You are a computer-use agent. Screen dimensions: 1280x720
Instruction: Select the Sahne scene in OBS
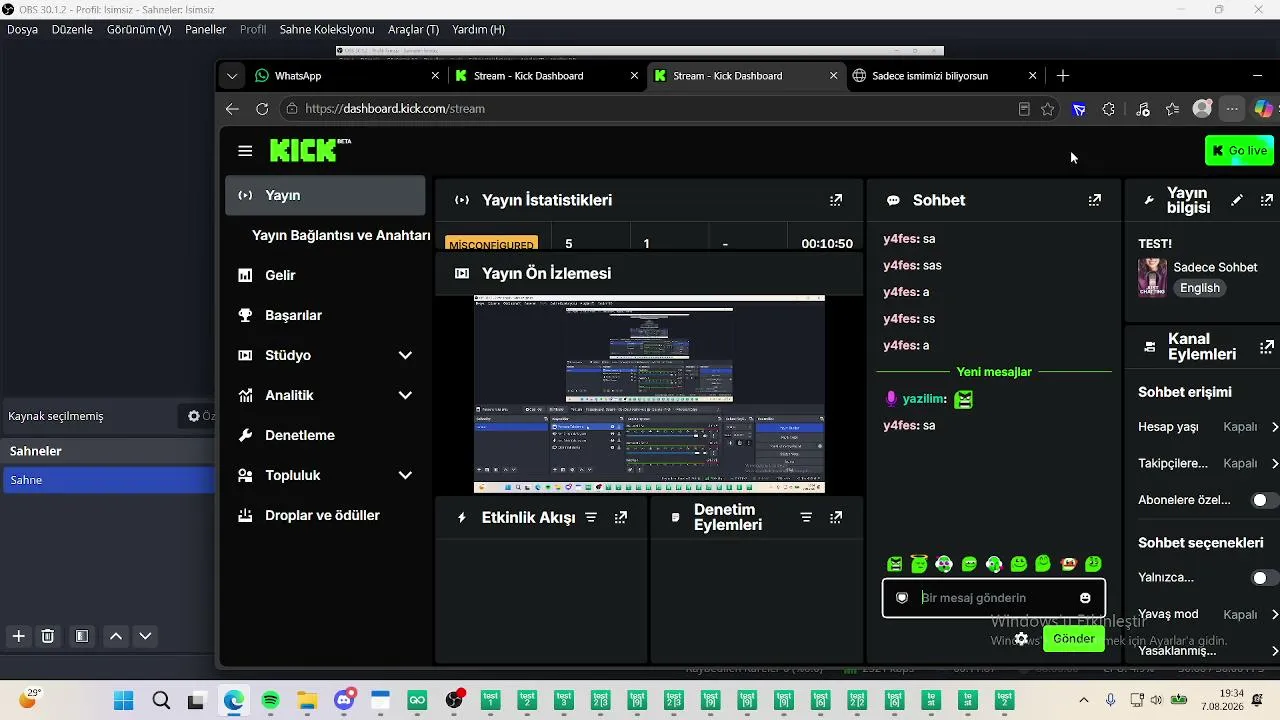[108, 480]
